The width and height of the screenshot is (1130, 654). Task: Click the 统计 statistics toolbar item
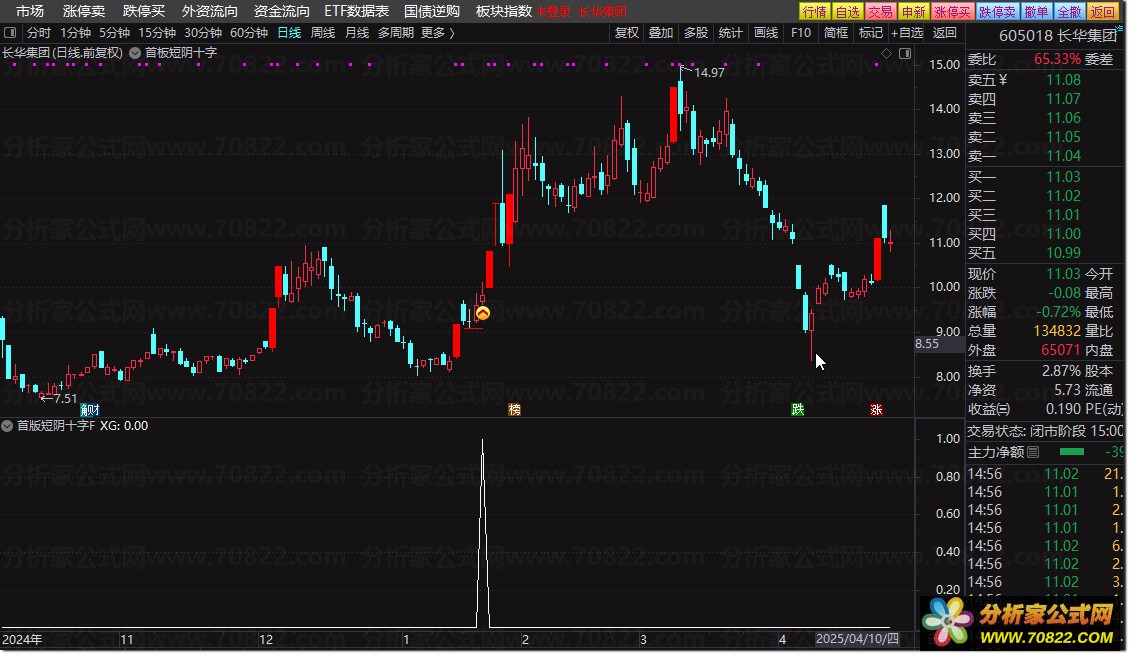pos(730,32)
